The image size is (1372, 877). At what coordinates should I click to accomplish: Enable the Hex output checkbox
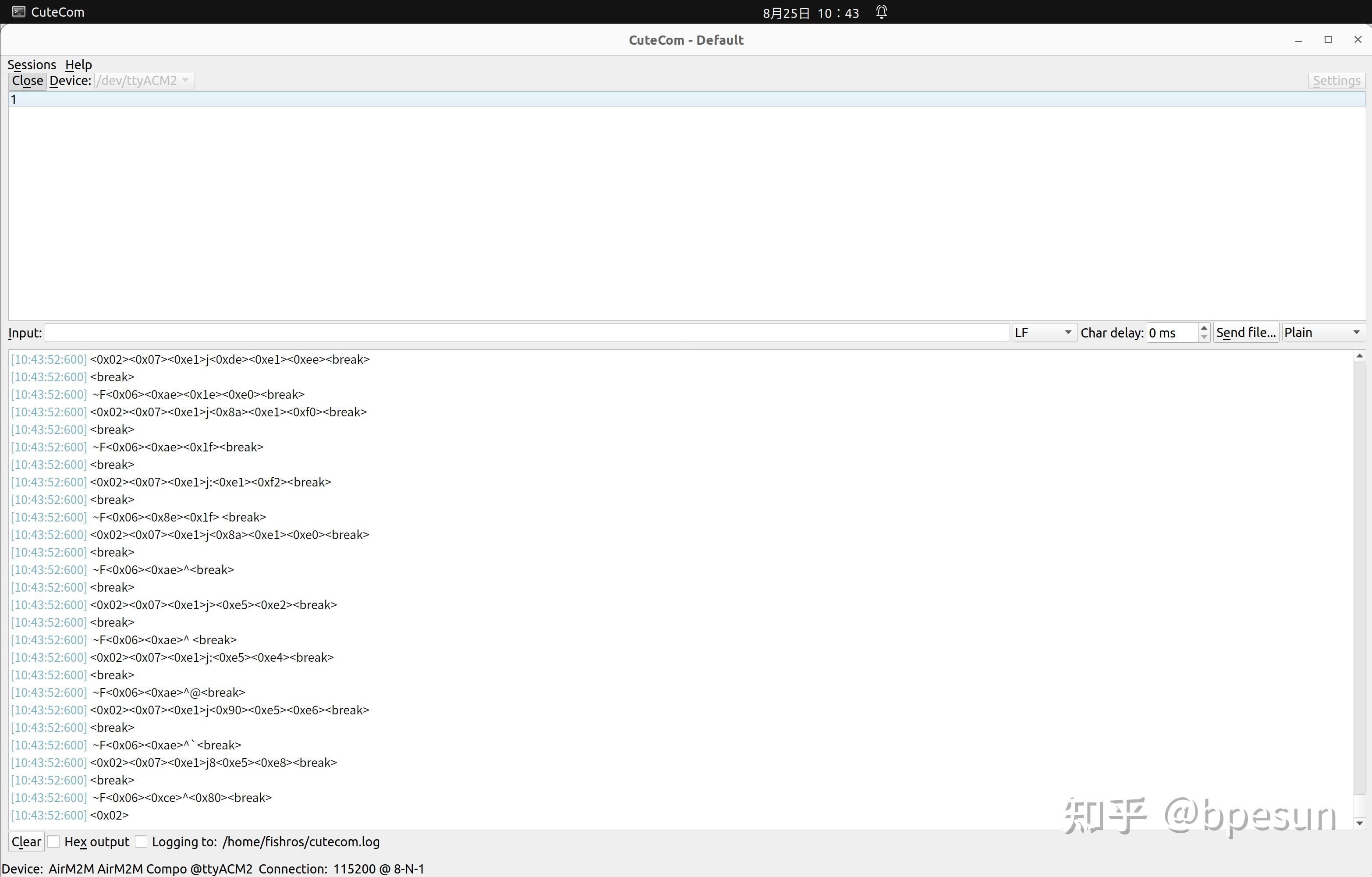[54, 841]
